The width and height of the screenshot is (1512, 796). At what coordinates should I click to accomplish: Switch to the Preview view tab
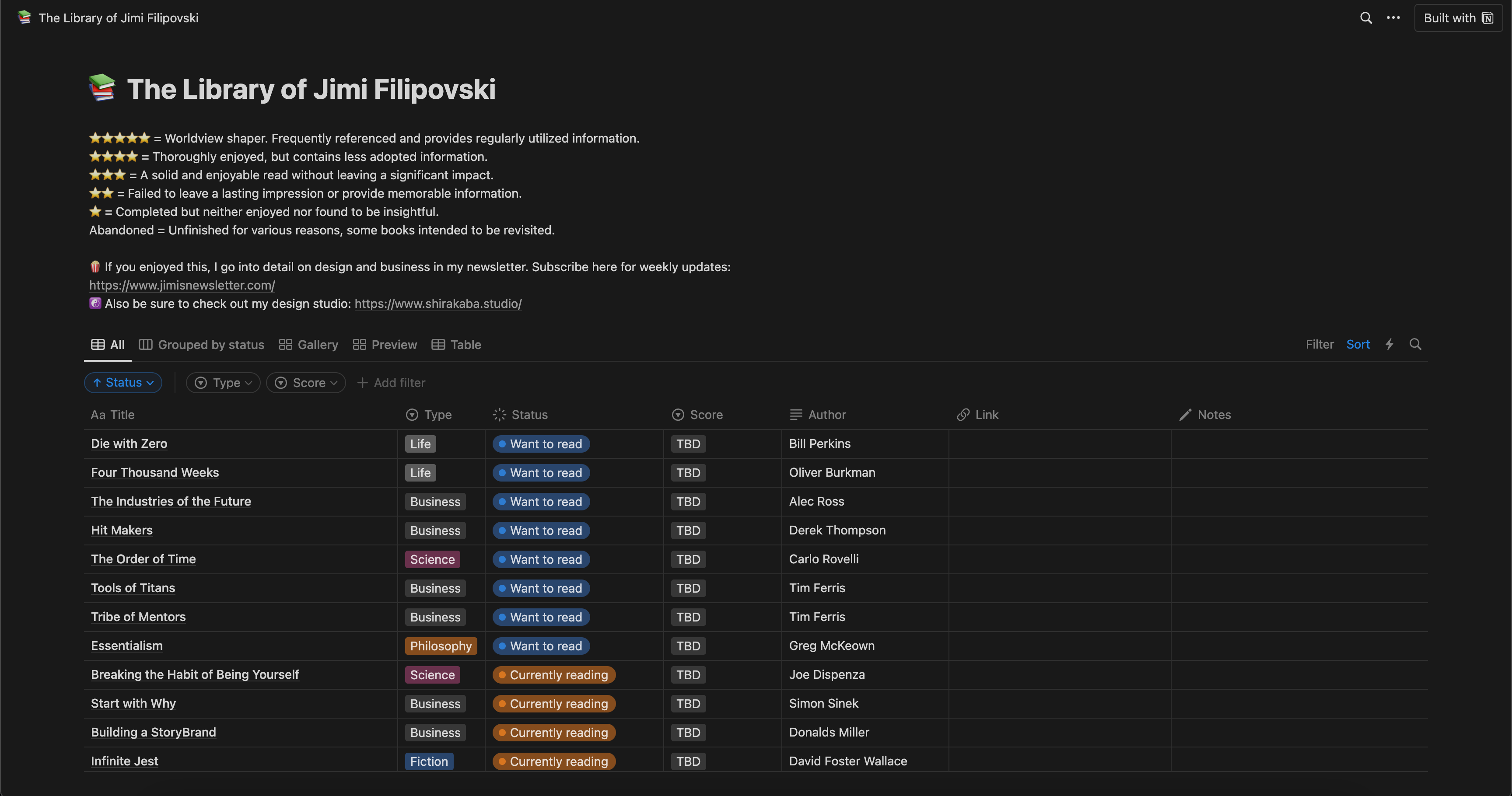point(385,345)
